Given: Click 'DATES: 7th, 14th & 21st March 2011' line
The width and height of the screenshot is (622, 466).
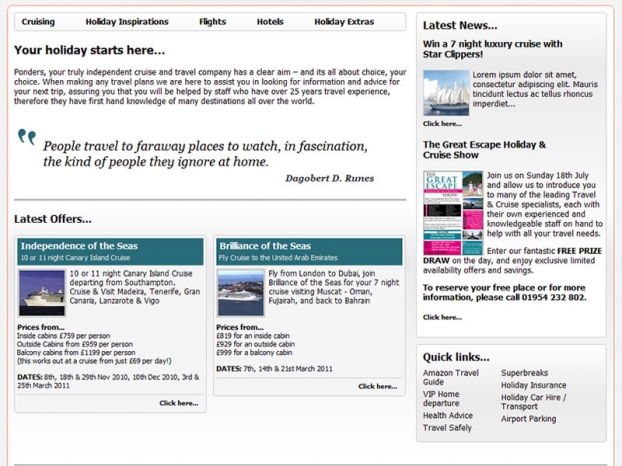Looking at the screenshot, I should [274, 369].
